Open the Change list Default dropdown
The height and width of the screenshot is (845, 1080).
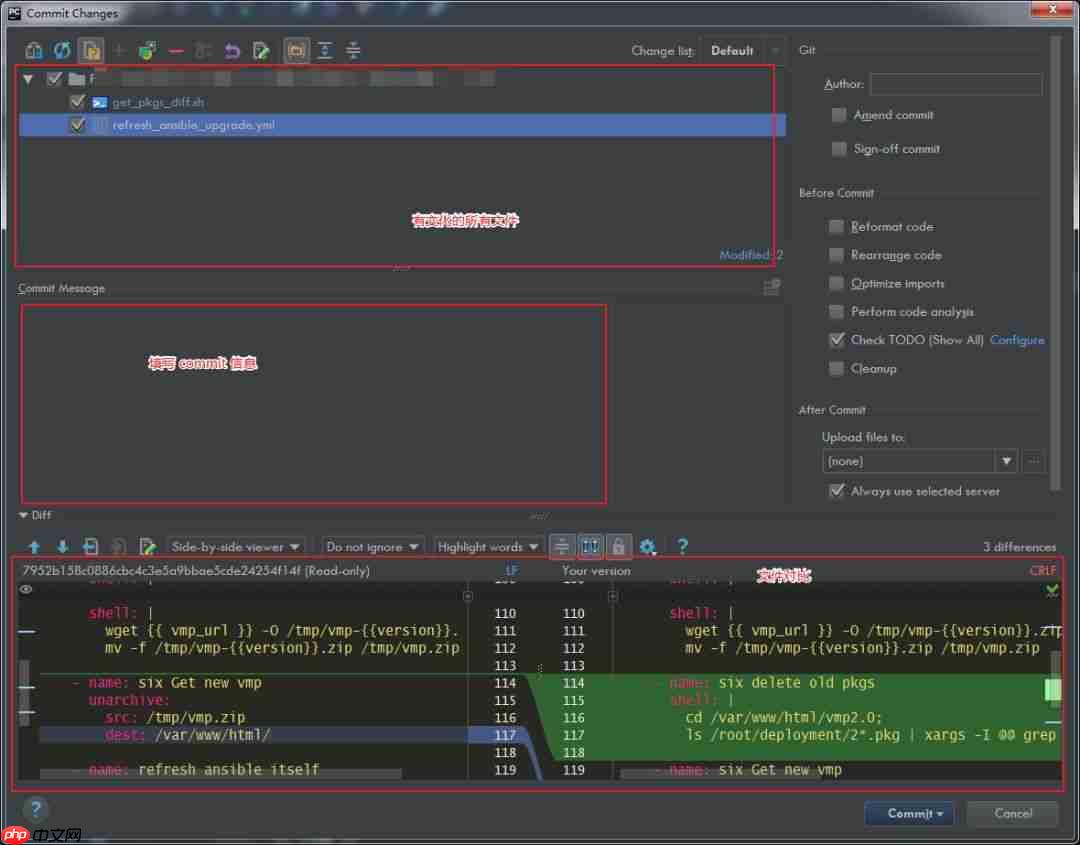pyautogui.click(x=743, y=50)
